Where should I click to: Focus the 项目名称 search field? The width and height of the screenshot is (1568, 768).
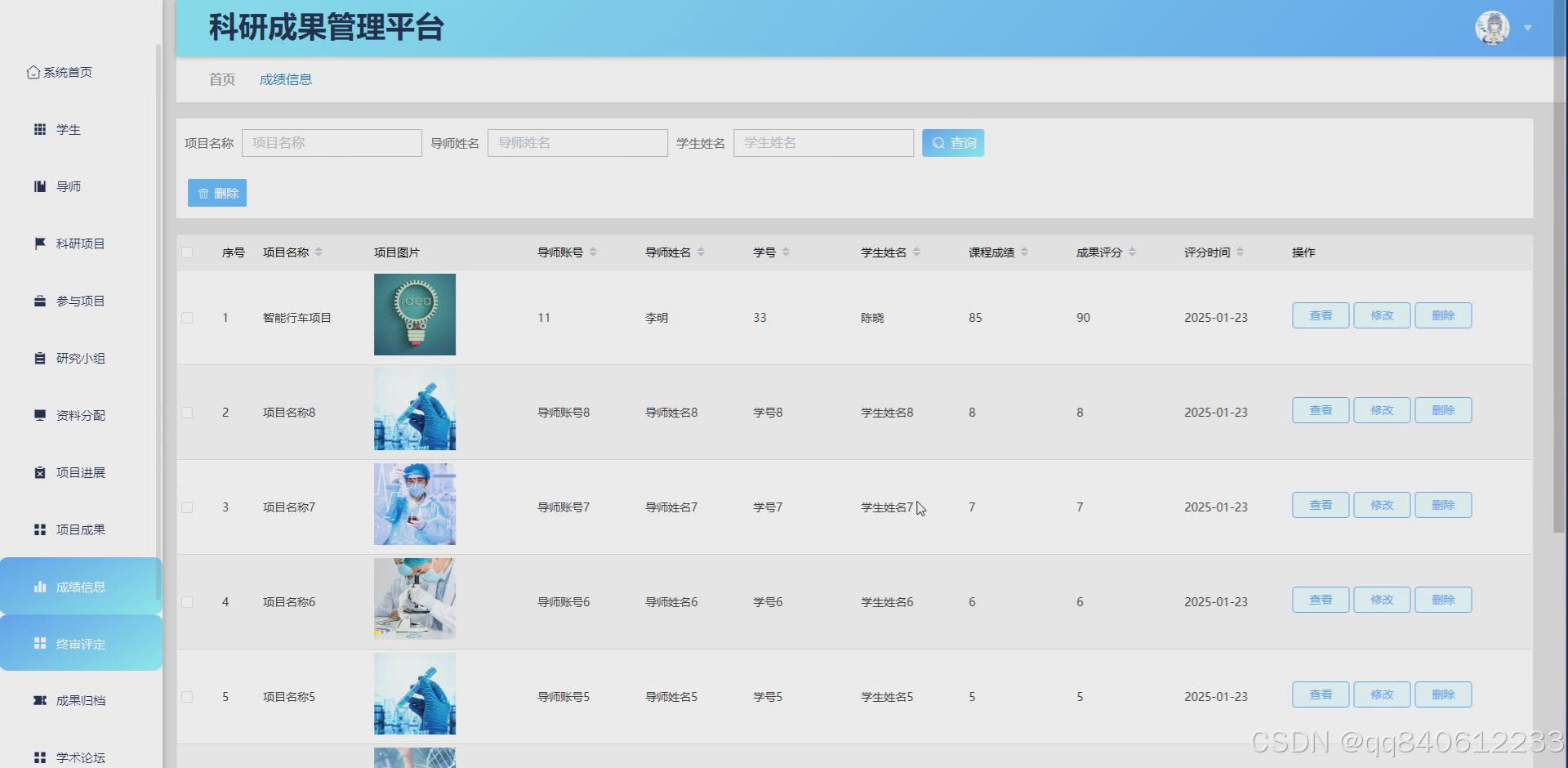pos(332,143)
